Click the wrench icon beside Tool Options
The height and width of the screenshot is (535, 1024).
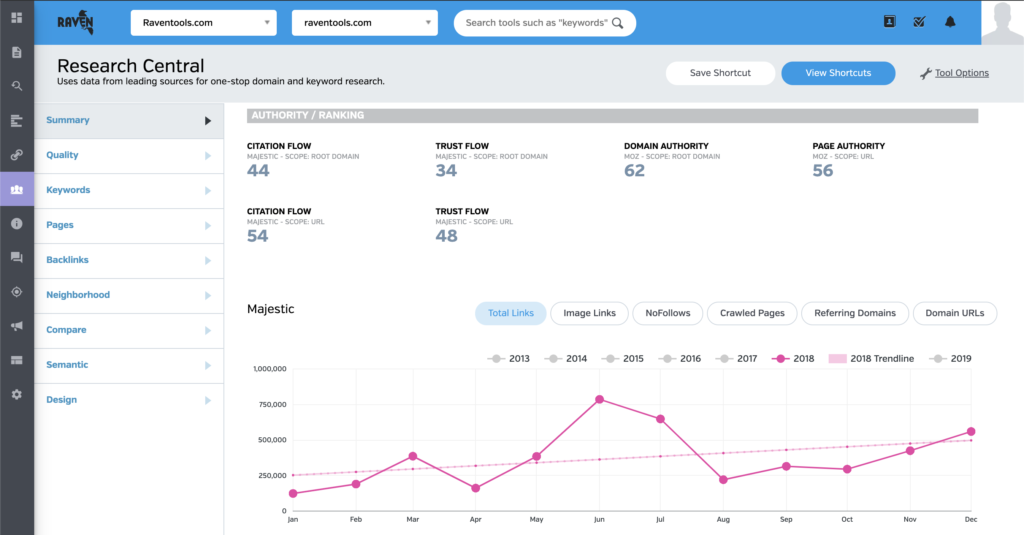coord(925,73)
